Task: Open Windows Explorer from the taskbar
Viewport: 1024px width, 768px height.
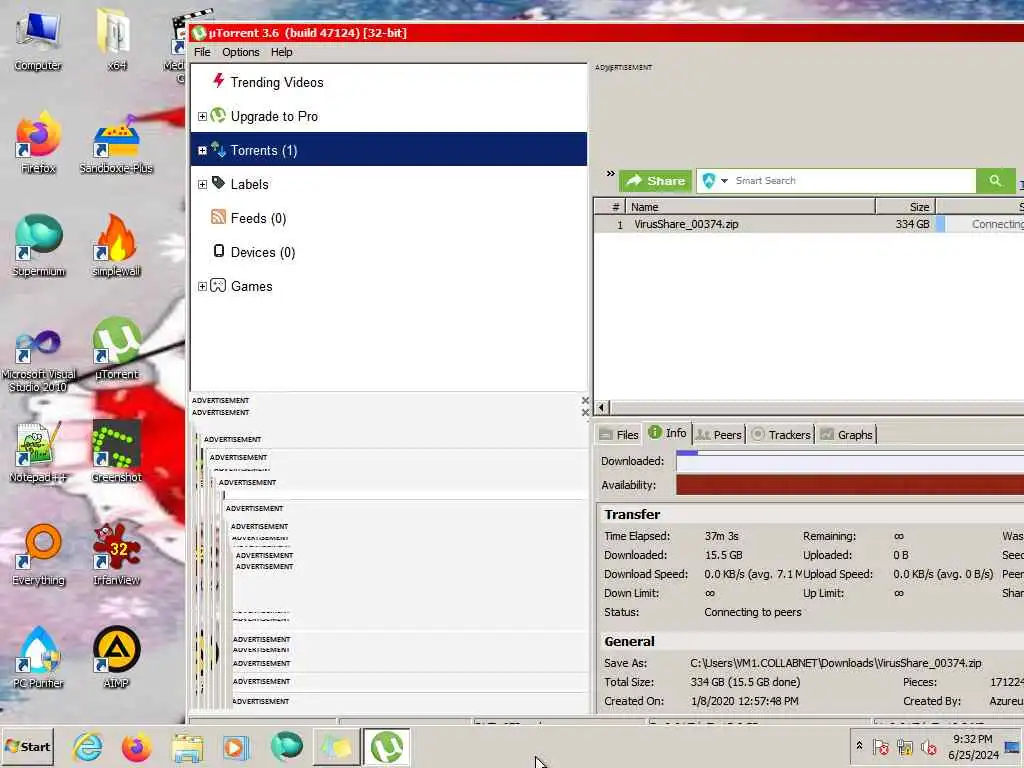Action: point(187,746)
